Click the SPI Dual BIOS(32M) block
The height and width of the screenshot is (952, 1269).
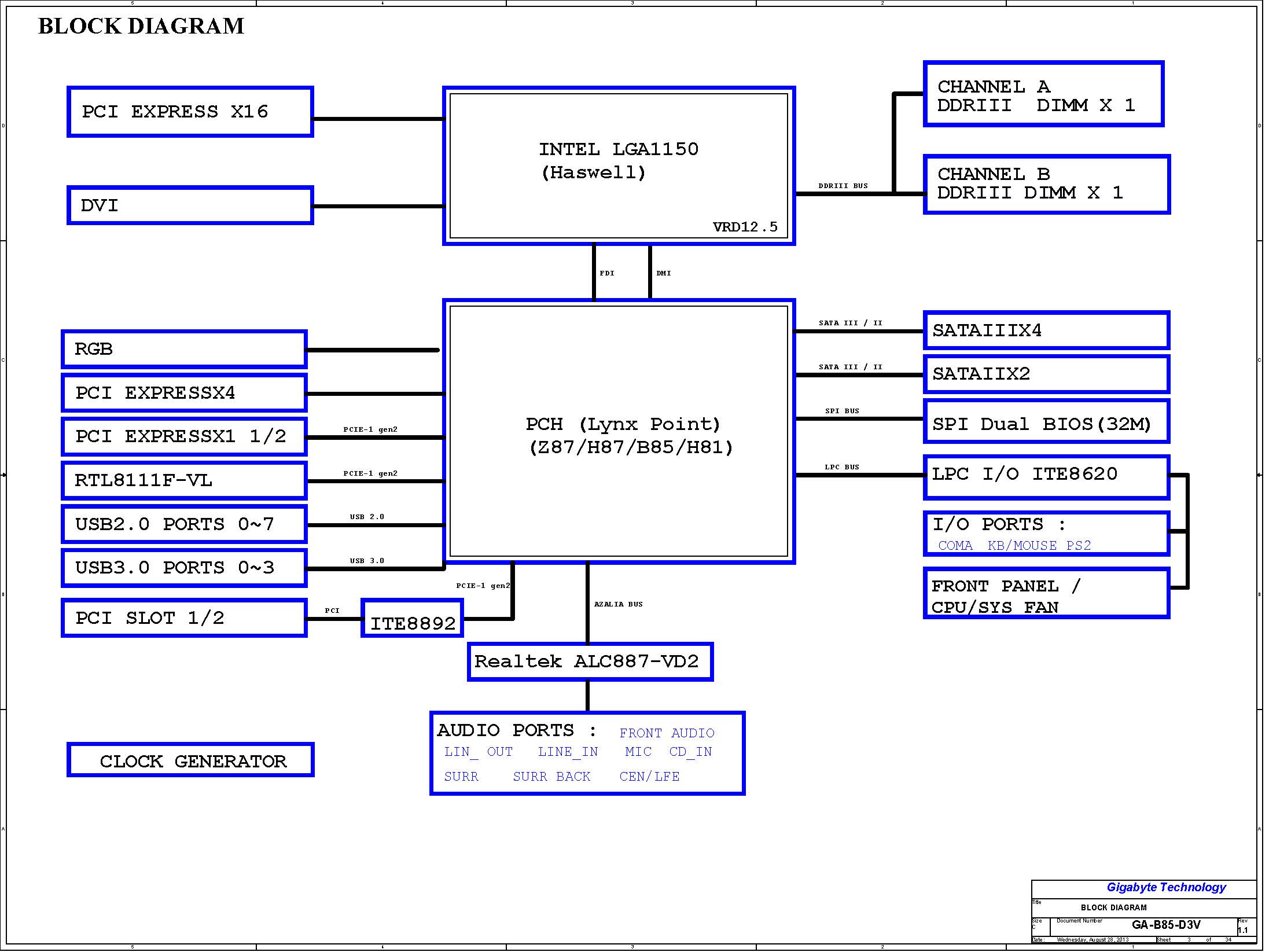[x=1046, y=424]
